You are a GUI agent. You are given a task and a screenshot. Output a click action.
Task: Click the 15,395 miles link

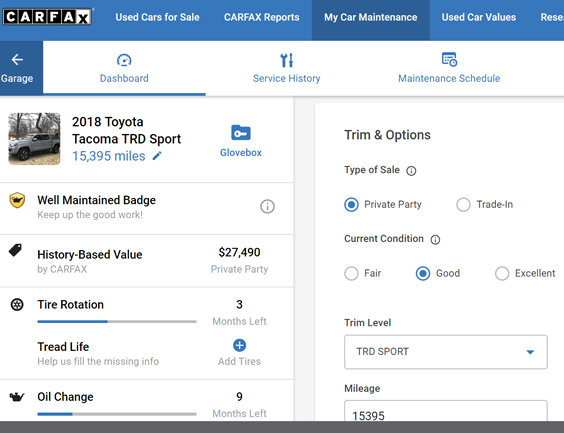click(109, 156)
